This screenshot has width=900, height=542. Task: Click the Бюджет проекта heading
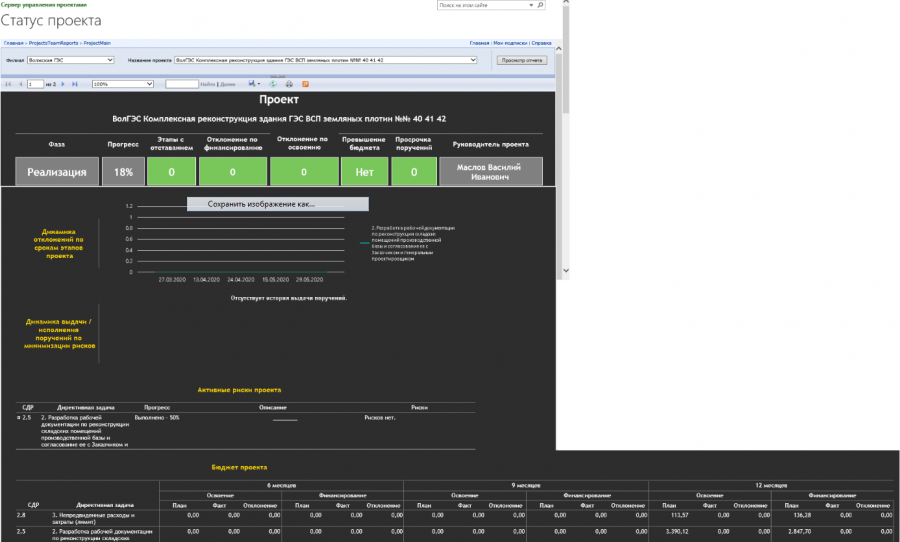coord(239,467)
